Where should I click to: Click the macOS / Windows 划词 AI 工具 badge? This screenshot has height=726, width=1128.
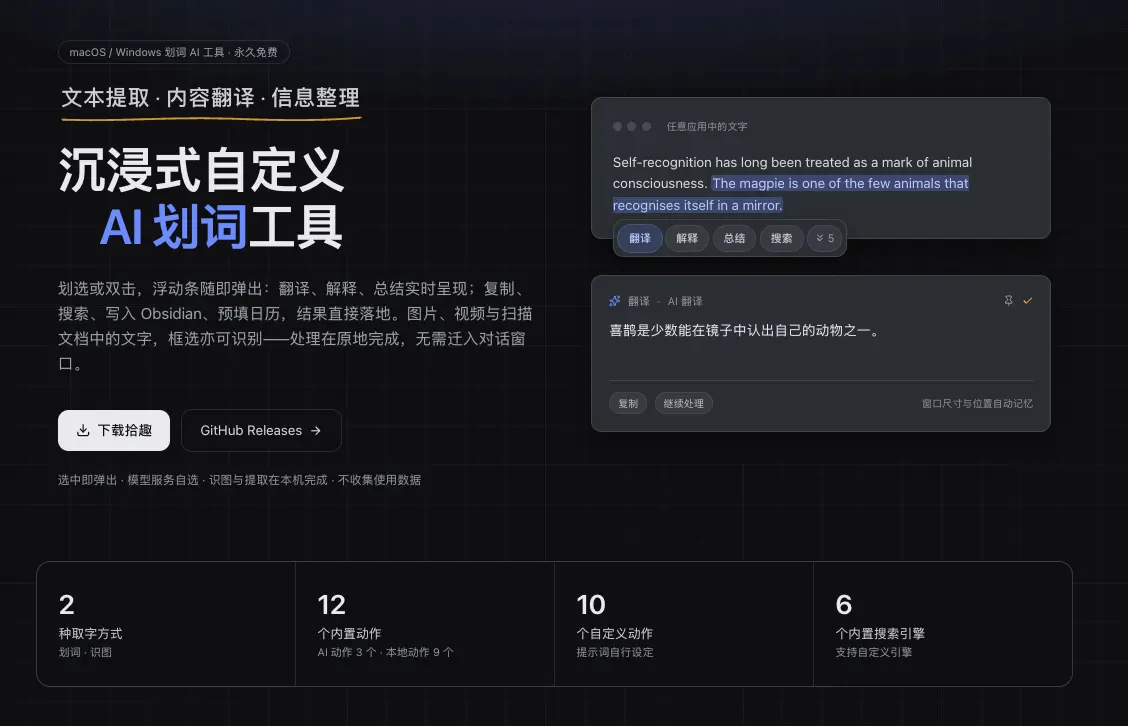[x=173, y=53]
